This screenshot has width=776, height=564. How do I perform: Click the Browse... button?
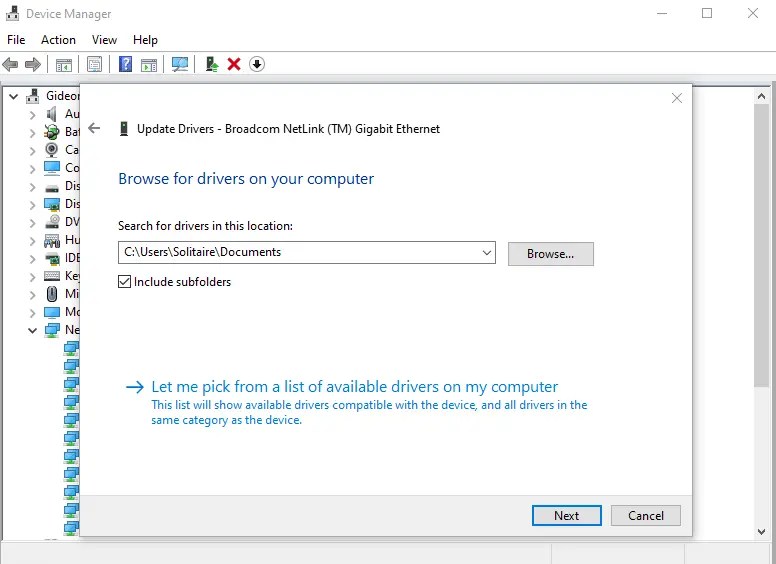coord(551,254)
